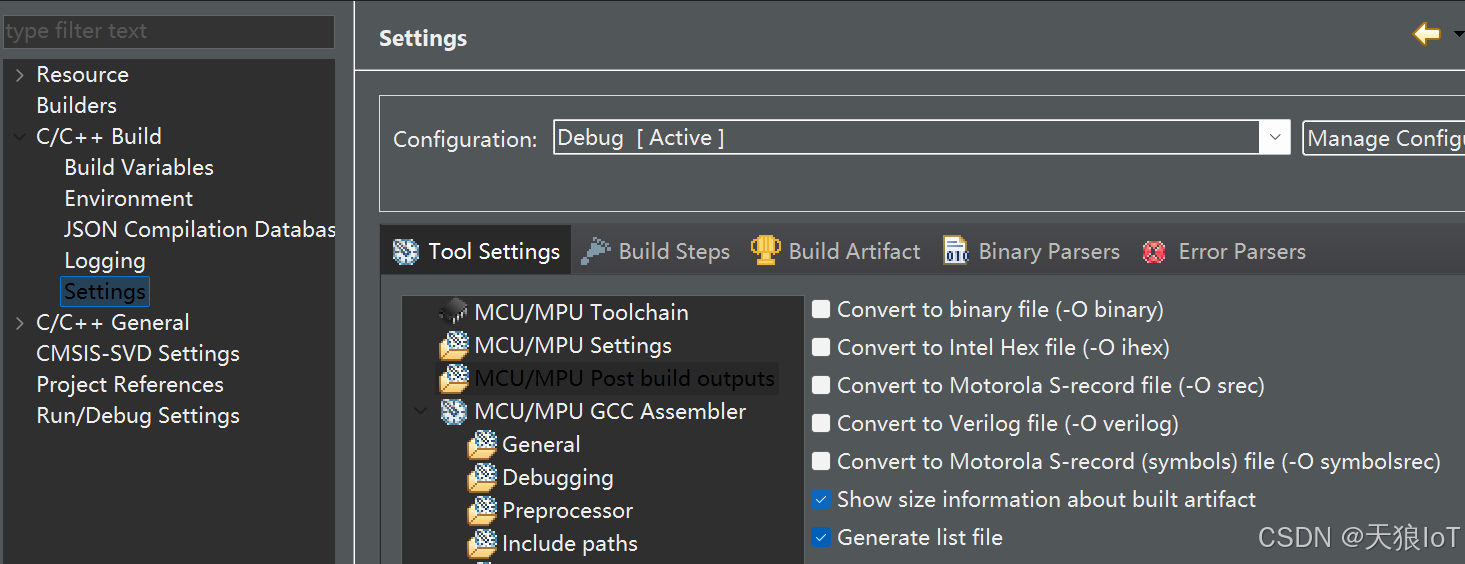This screenshot has width=1465, height=564.
Task: Click the MCU/MPU Toolchain chip icon
Action: [454, 312]
